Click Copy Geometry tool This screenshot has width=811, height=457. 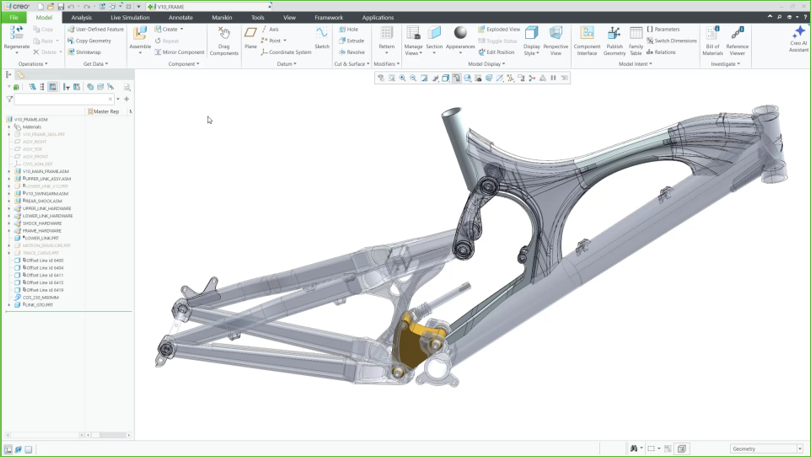89,41
